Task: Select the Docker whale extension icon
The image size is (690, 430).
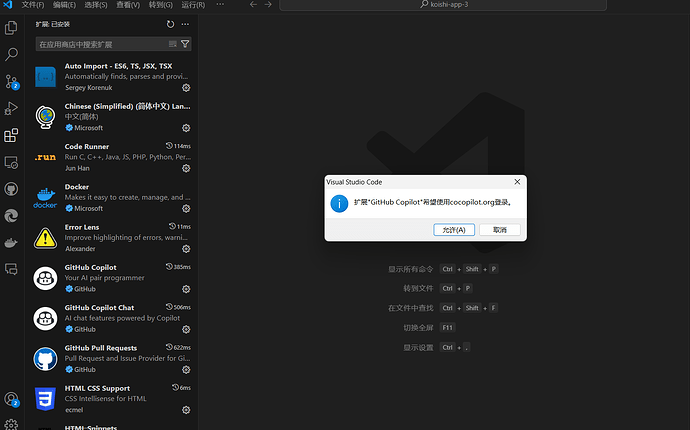Action: [x=45, y=198]
